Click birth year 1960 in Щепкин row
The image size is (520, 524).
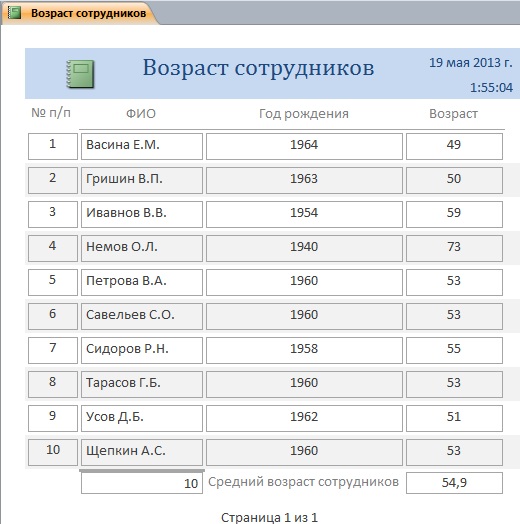pos(304,452)
